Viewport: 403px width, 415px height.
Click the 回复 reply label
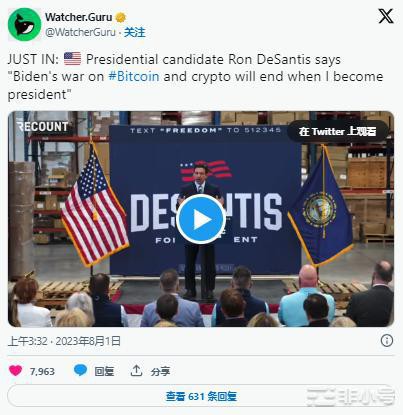click(104, 371)
